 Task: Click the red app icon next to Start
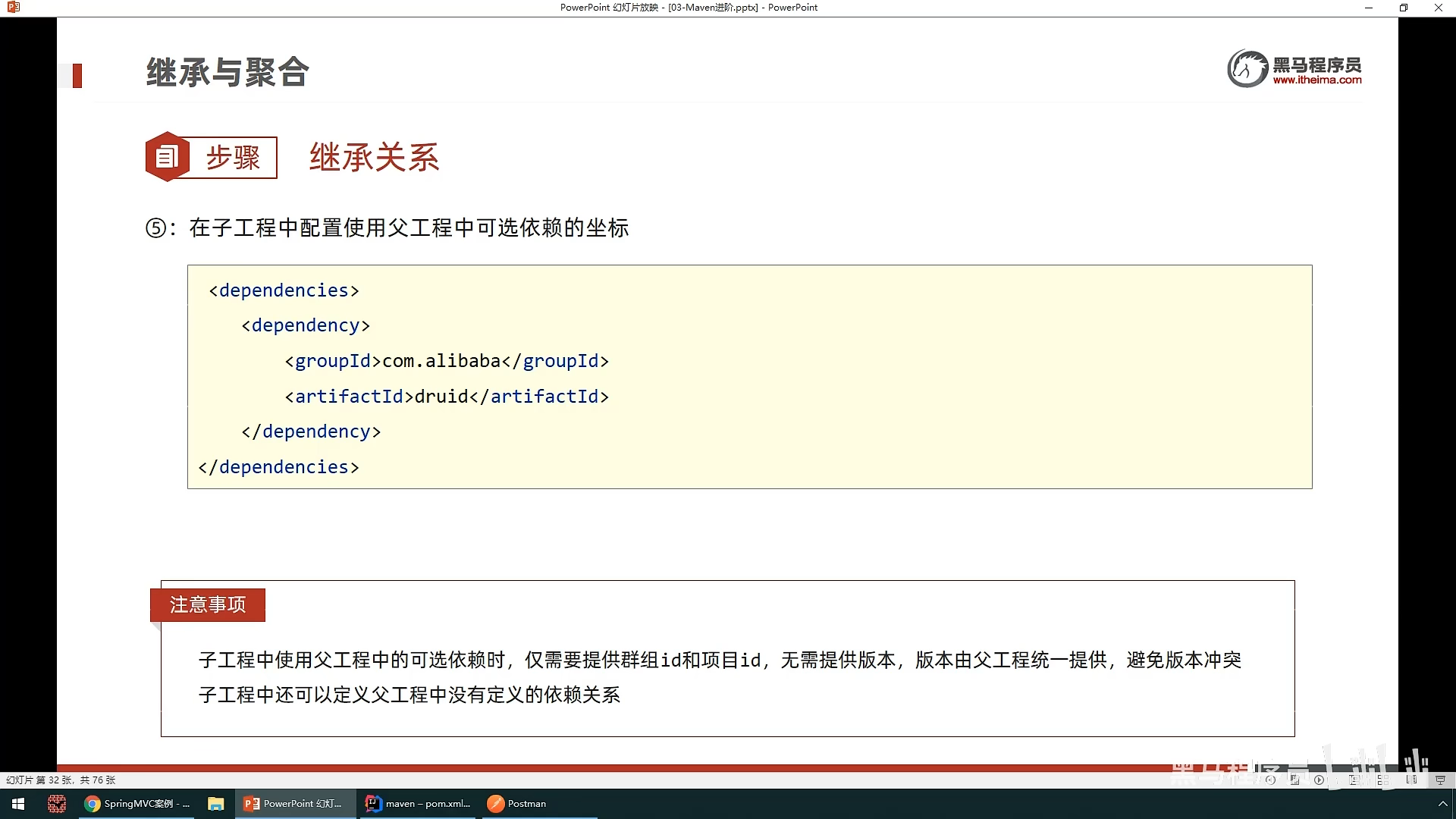pos(57,804)
